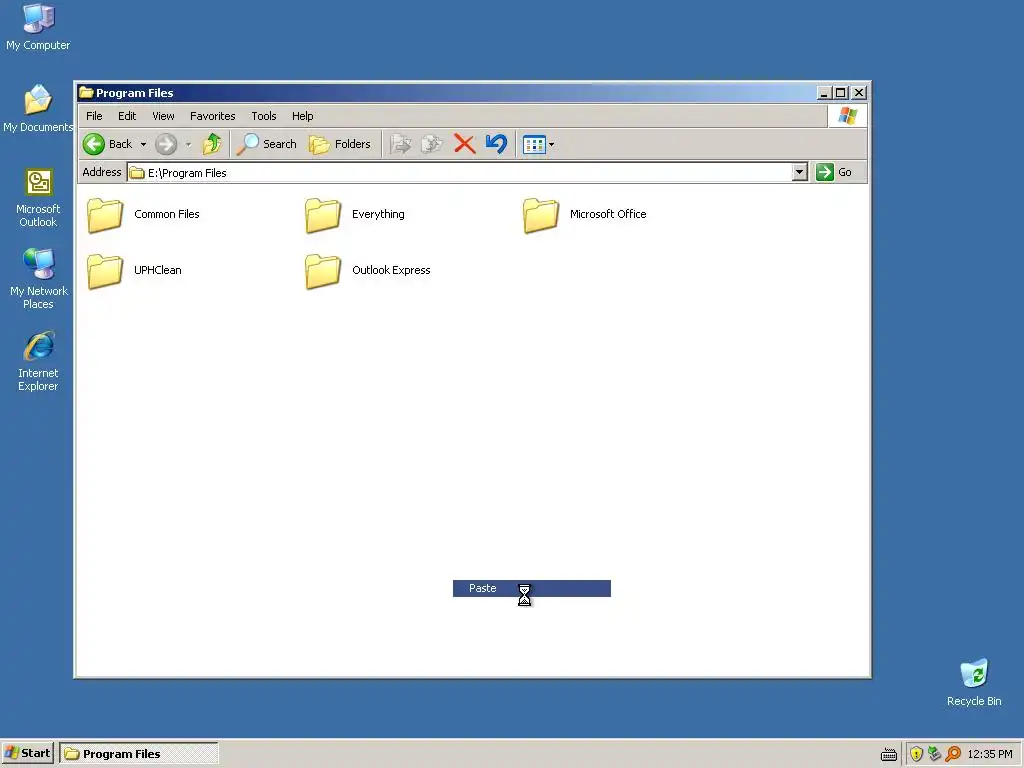Go up one folder level
This screenshot has width=1024, height=768.
212,144
